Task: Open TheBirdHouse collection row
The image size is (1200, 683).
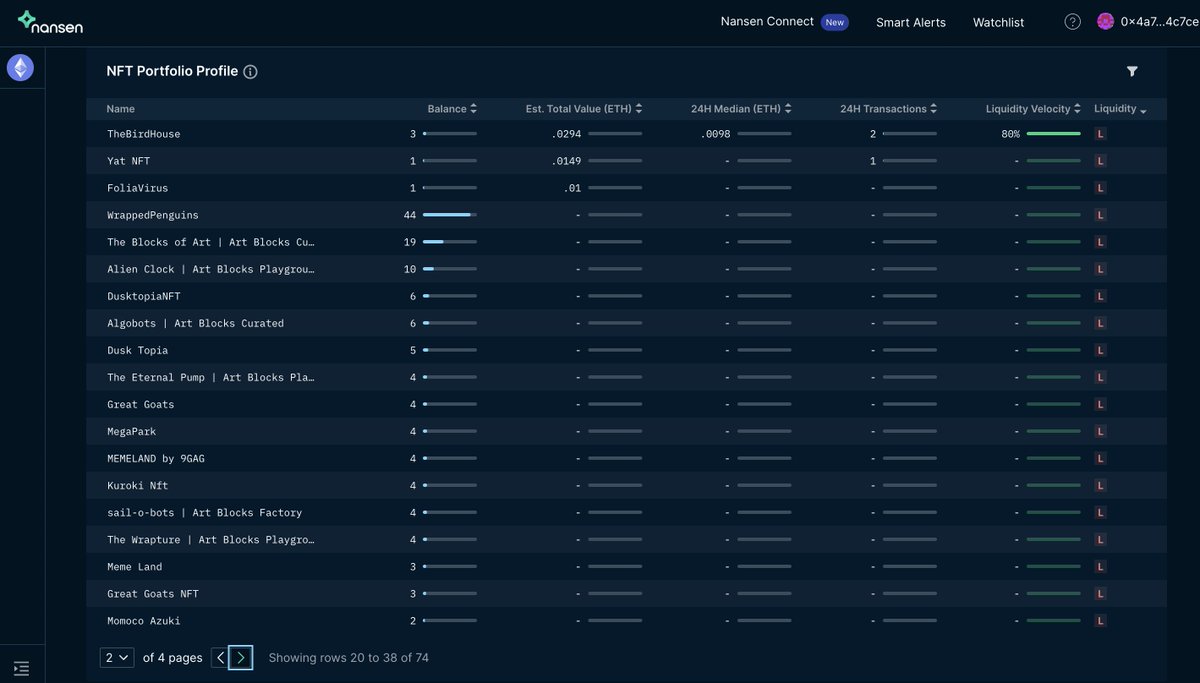Action: [x=626, y=134]
